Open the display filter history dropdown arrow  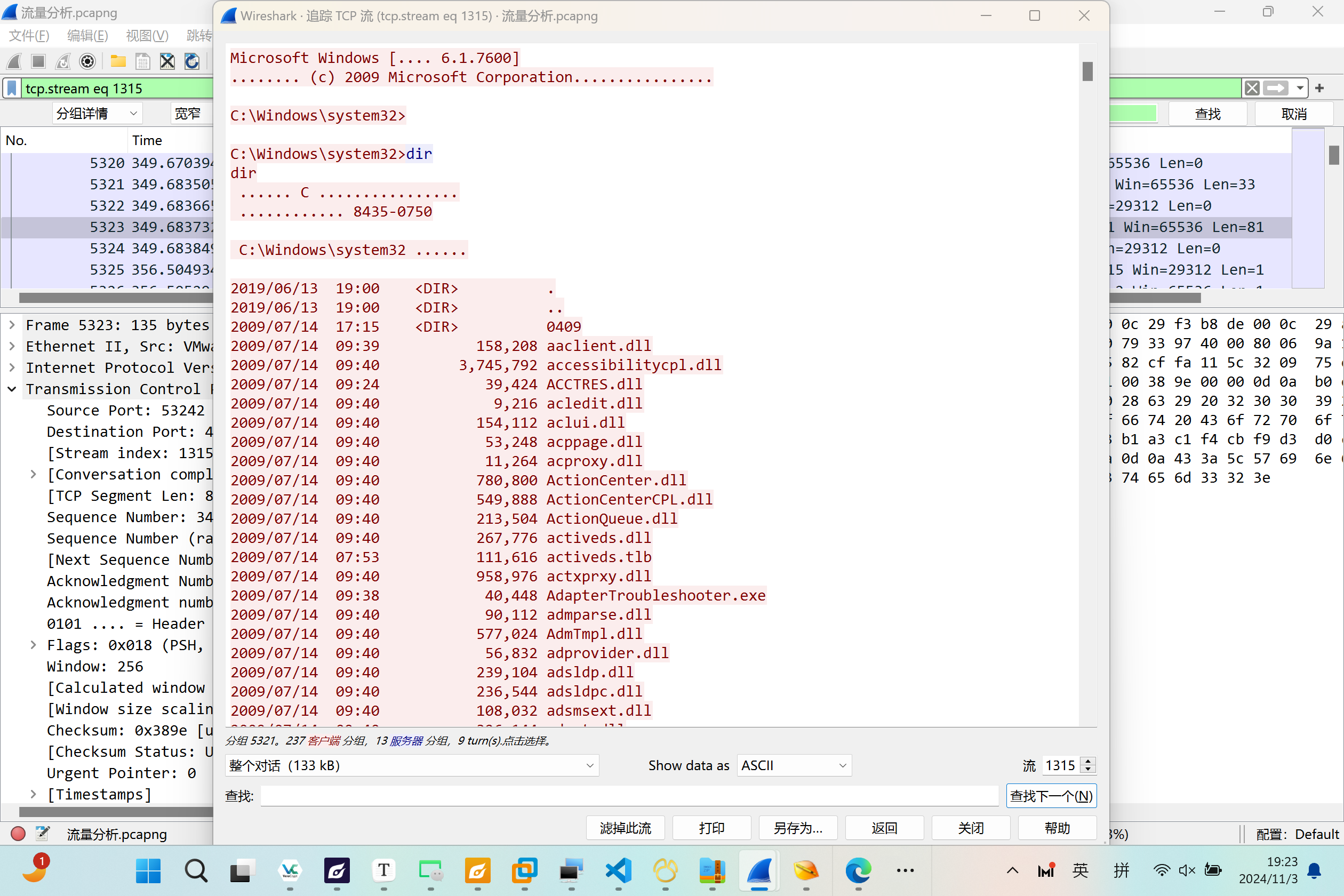1300,88
